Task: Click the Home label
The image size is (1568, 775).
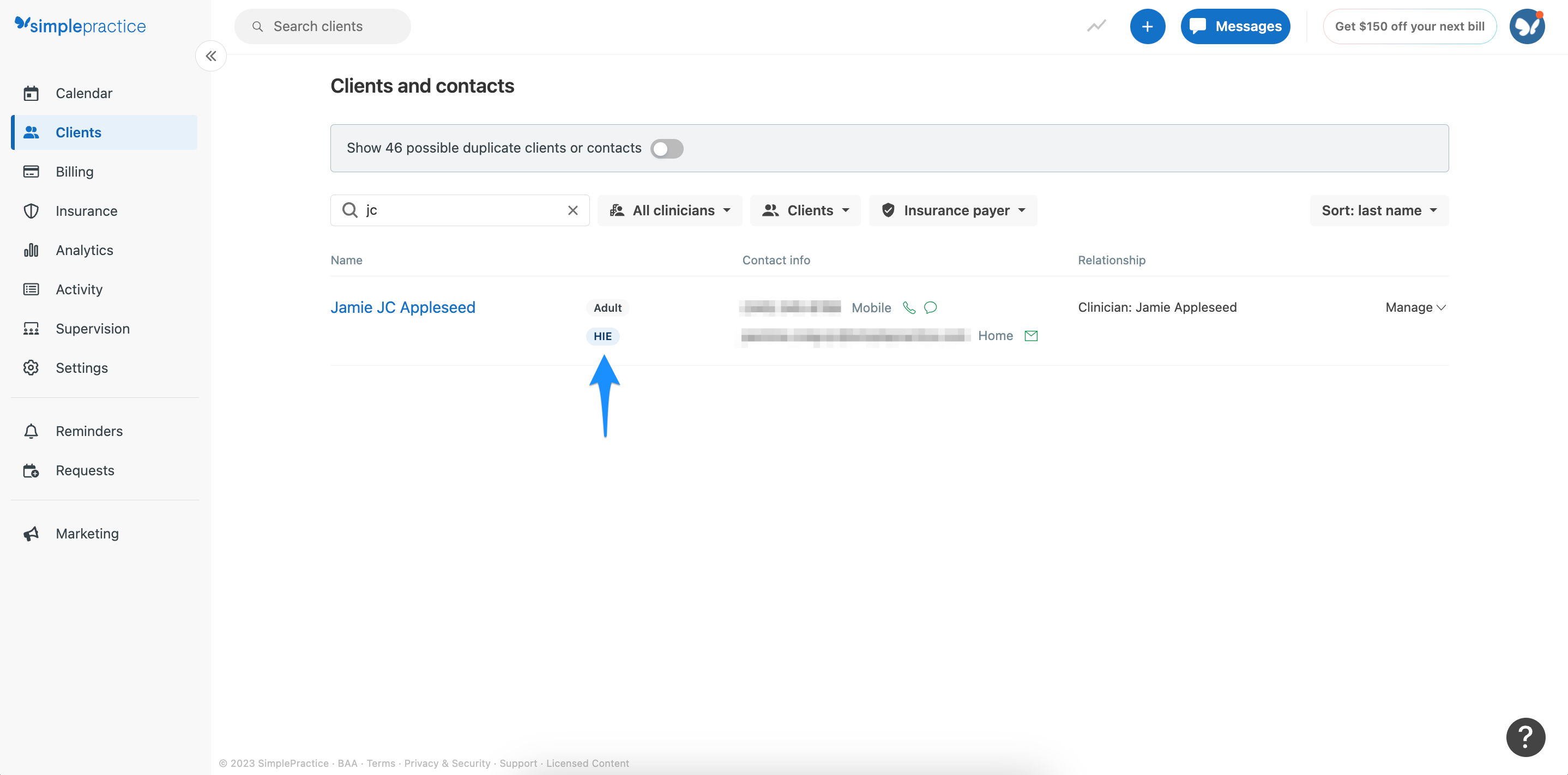Action: (995, 336)
